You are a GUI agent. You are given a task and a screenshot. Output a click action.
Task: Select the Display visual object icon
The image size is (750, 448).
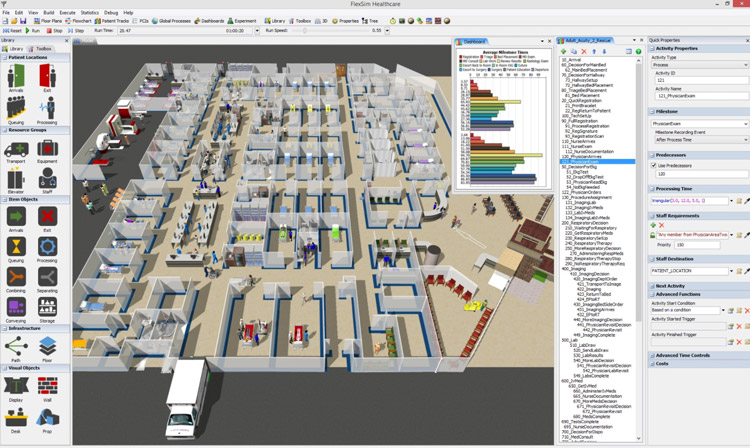pos(16,385)
